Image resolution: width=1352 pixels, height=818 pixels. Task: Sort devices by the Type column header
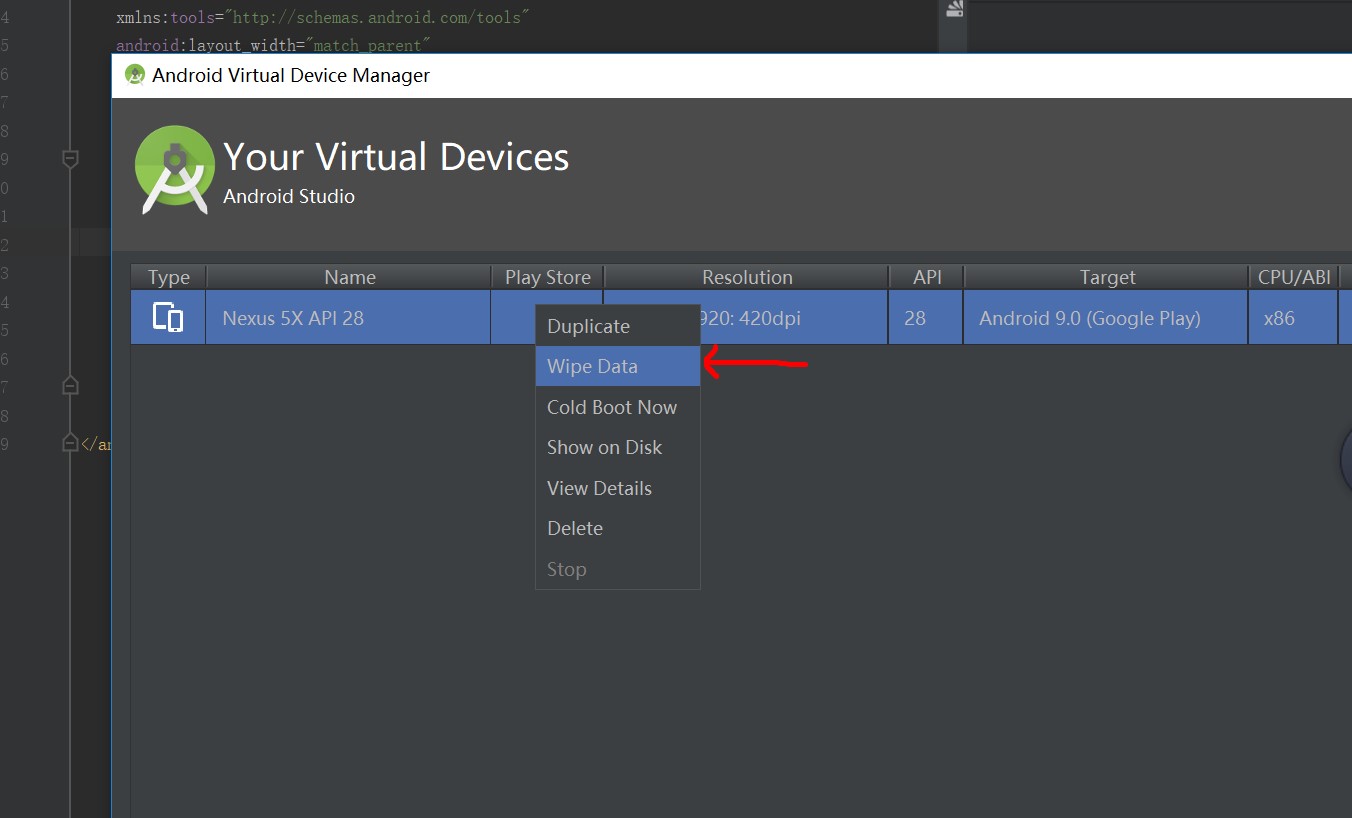click(168, 277)
